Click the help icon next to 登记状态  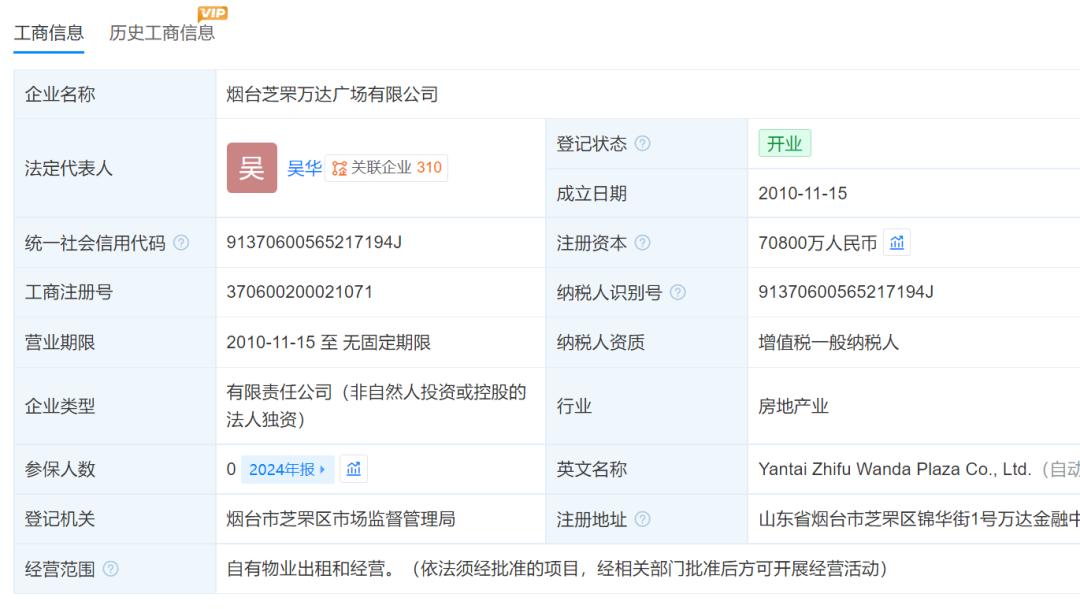point(642,143)
